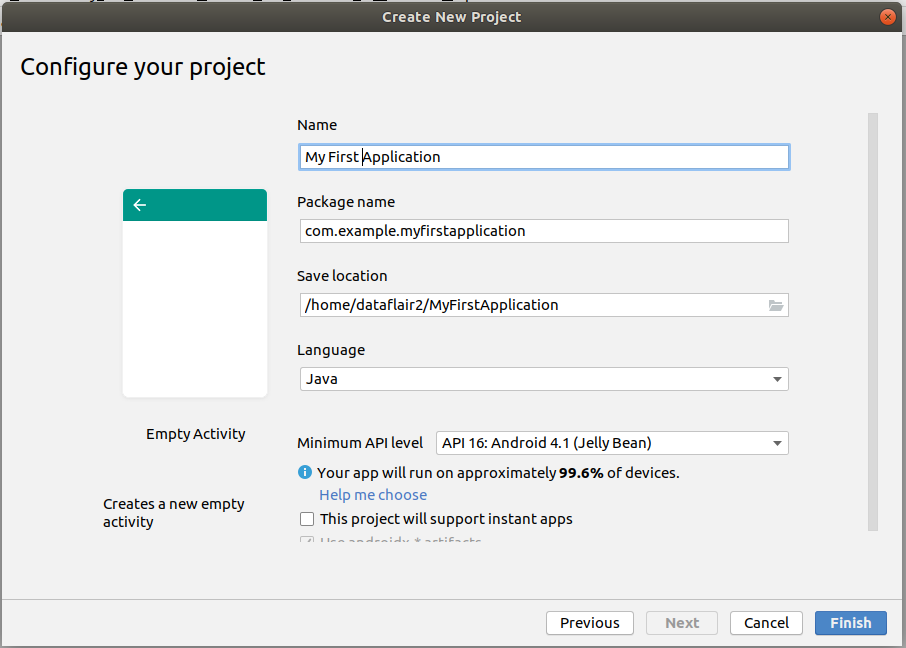
Task: Click the blue info icon beside device coverage
Action: tap(305, 472)
